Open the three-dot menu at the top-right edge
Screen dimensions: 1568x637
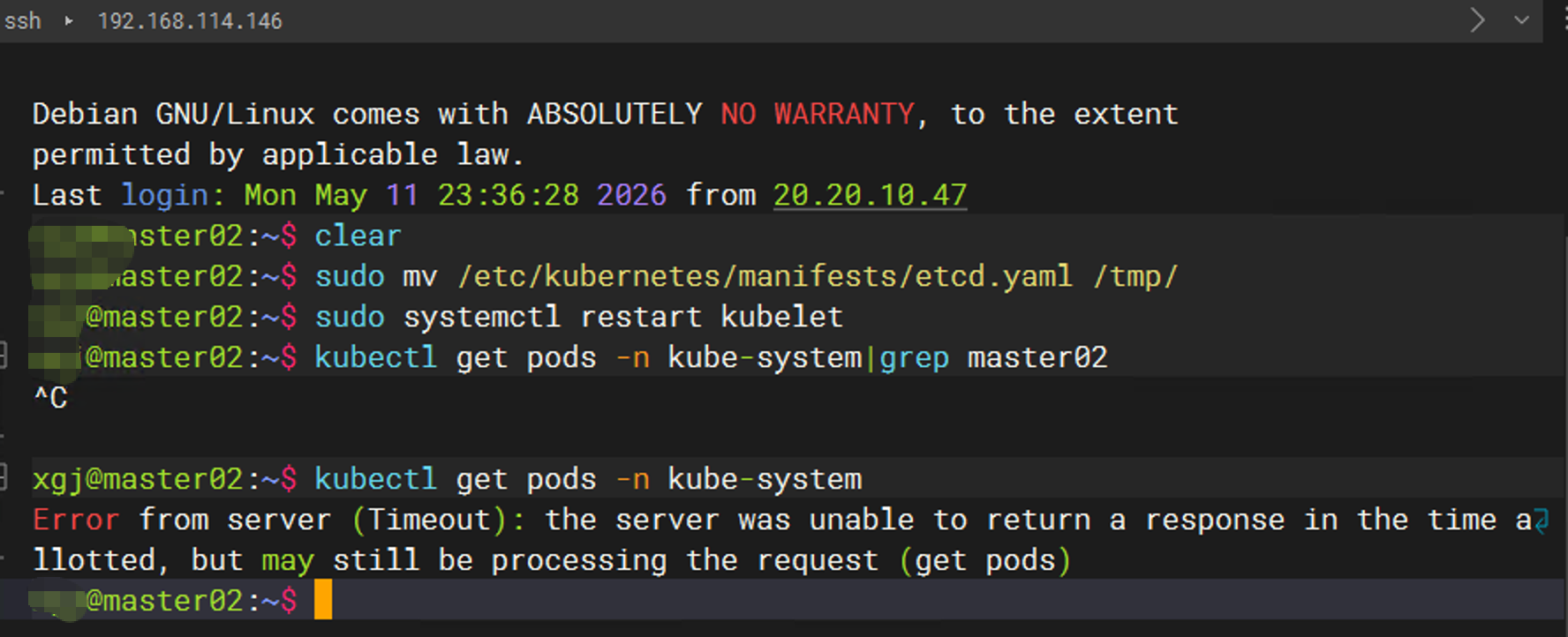pyautogui.click(x=1564, y=19)
